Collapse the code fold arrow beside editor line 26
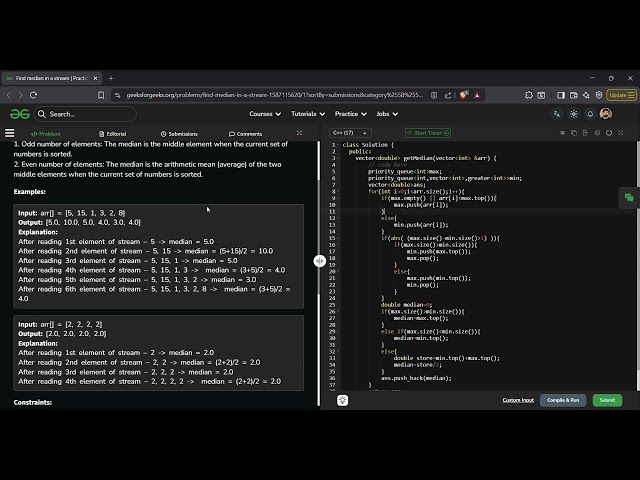The width and height of the screenshot is (640, 480). (338, 311)
